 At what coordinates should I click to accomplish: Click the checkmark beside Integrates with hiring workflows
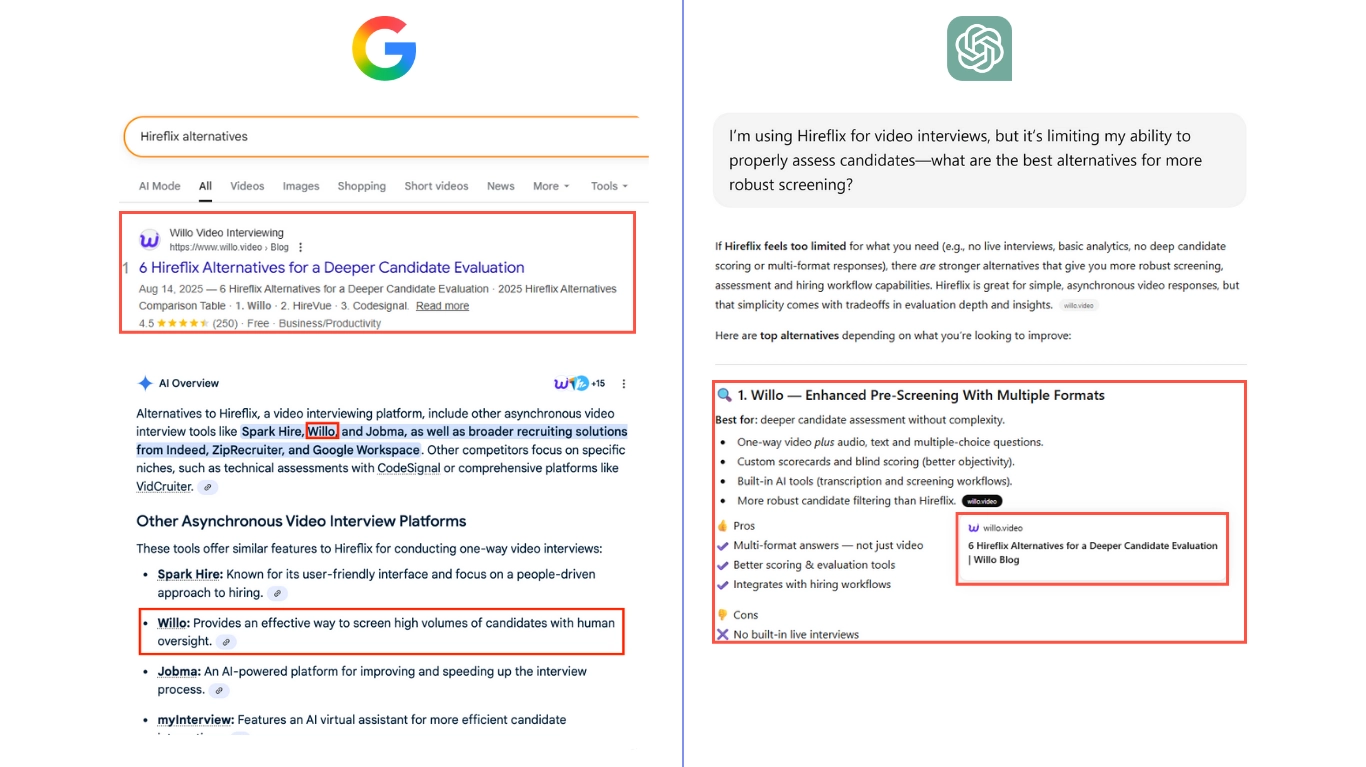[x=723, y=585]
